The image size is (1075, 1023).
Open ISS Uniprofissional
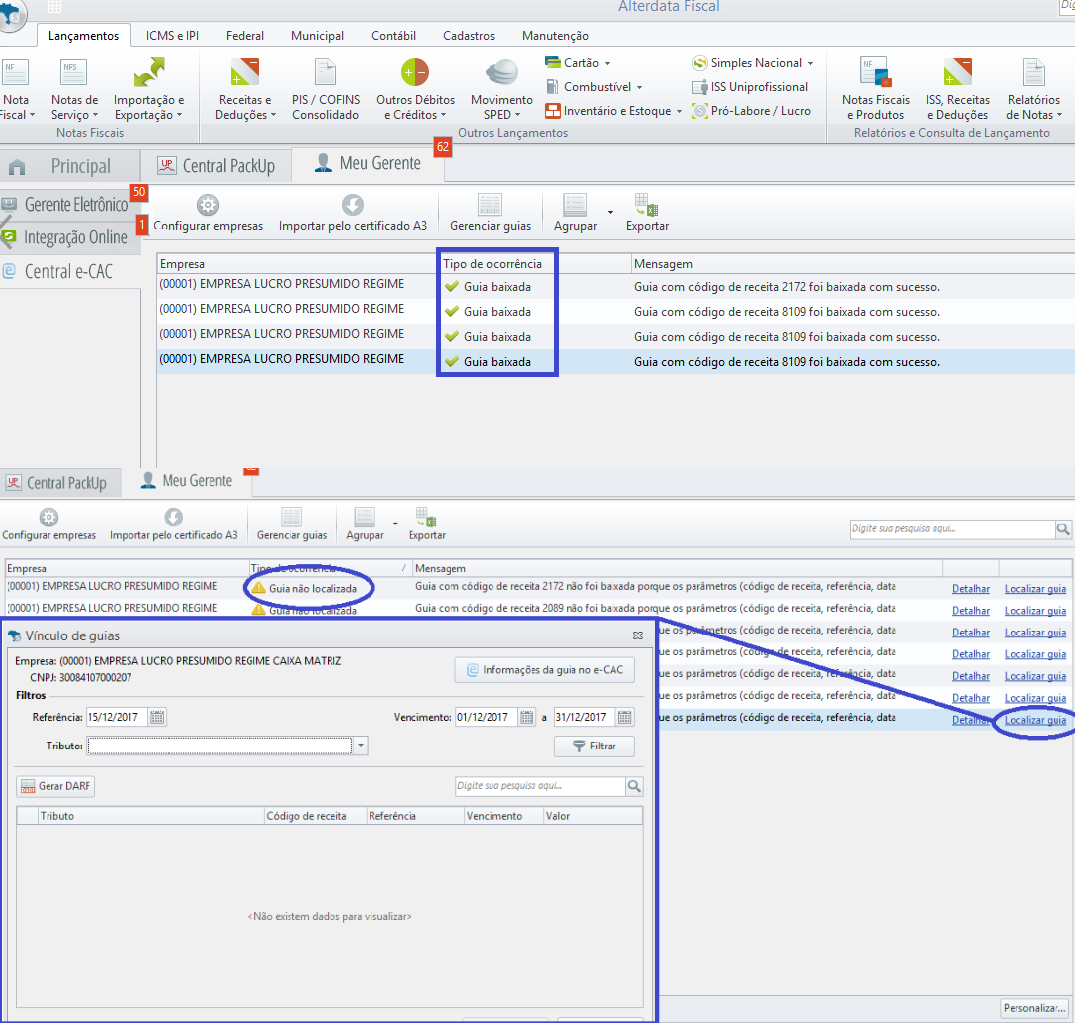(751, 87)
